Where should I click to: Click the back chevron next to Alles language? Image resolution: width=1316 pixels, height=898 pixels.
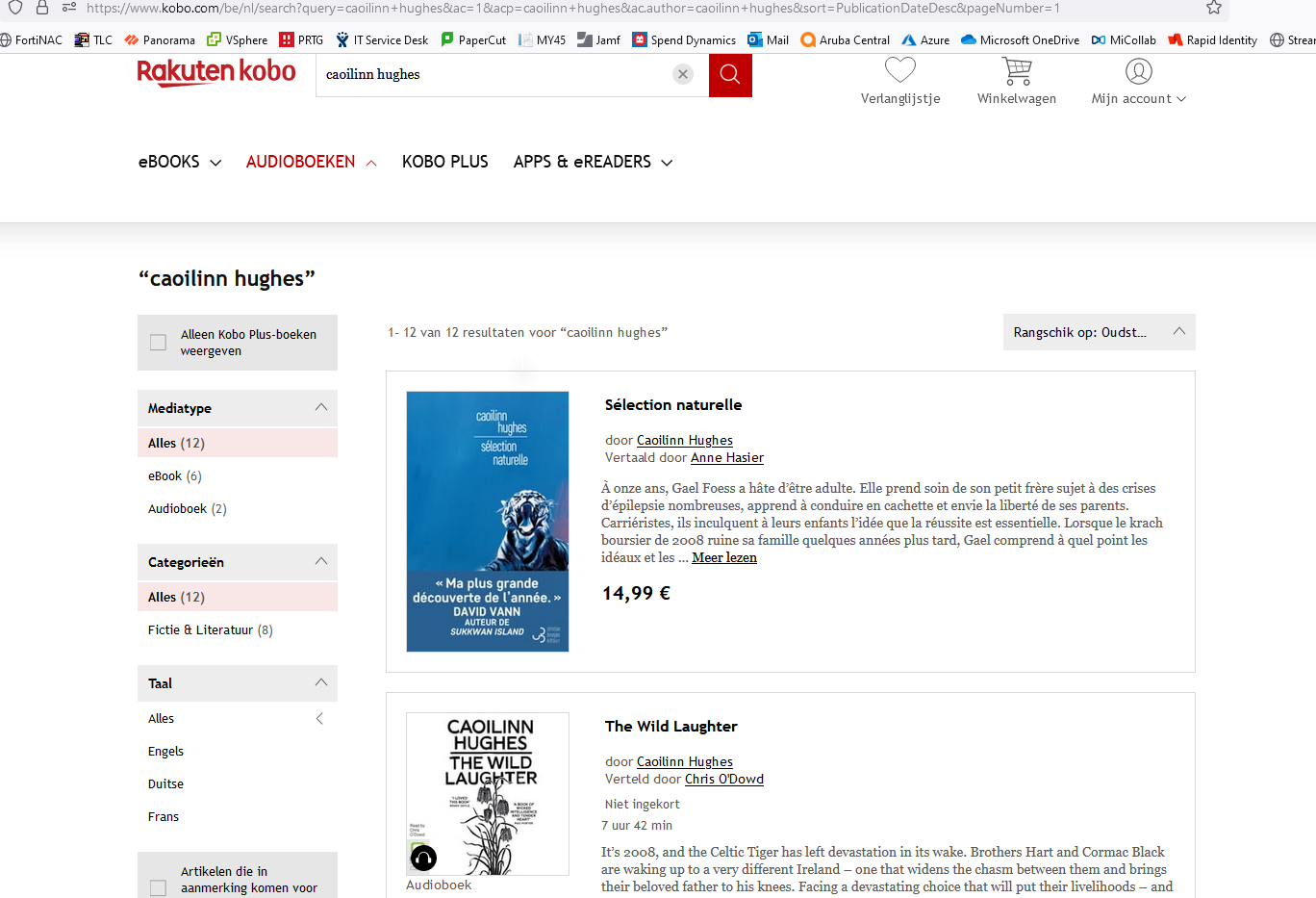pyautogui.click(x=319, y=719)
